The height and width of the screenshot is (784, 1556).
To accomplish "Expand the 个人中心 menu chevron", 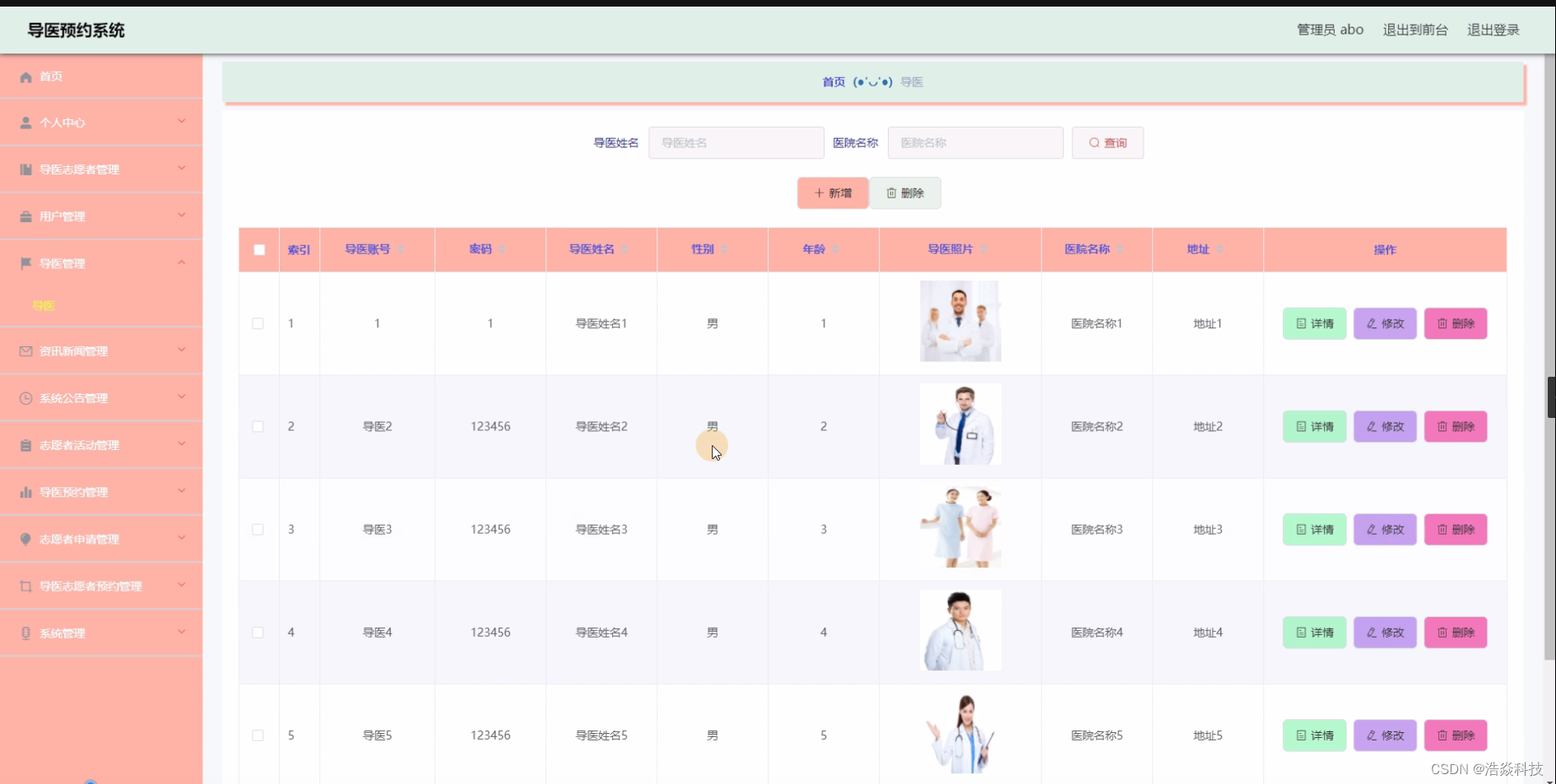I will click(x=182, y=122).
